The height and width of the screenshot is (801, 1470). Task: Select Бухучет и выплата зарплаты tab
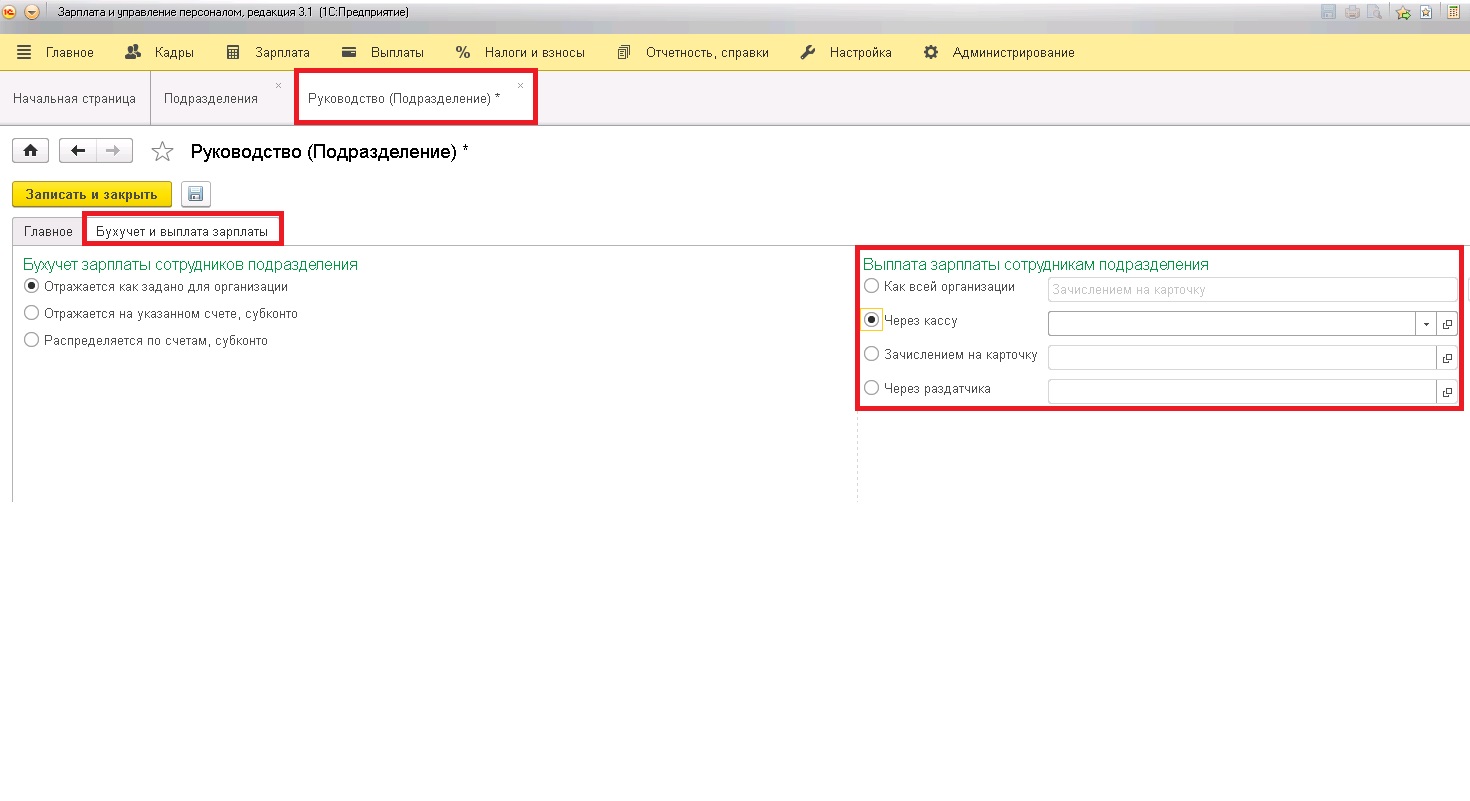point(182,231)
